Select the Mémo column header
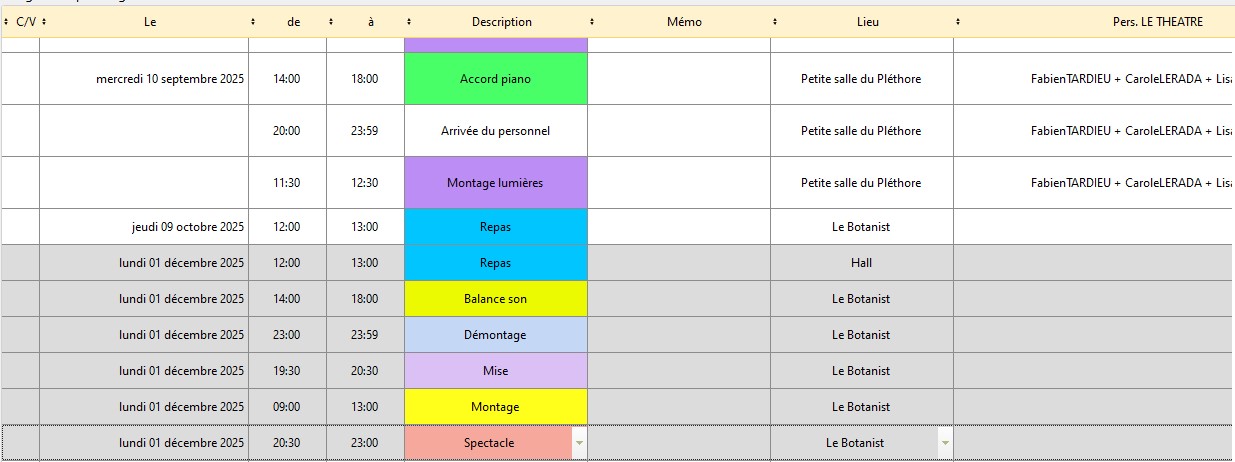Screen dimensions: 1235x462 (x=684, y=22)
